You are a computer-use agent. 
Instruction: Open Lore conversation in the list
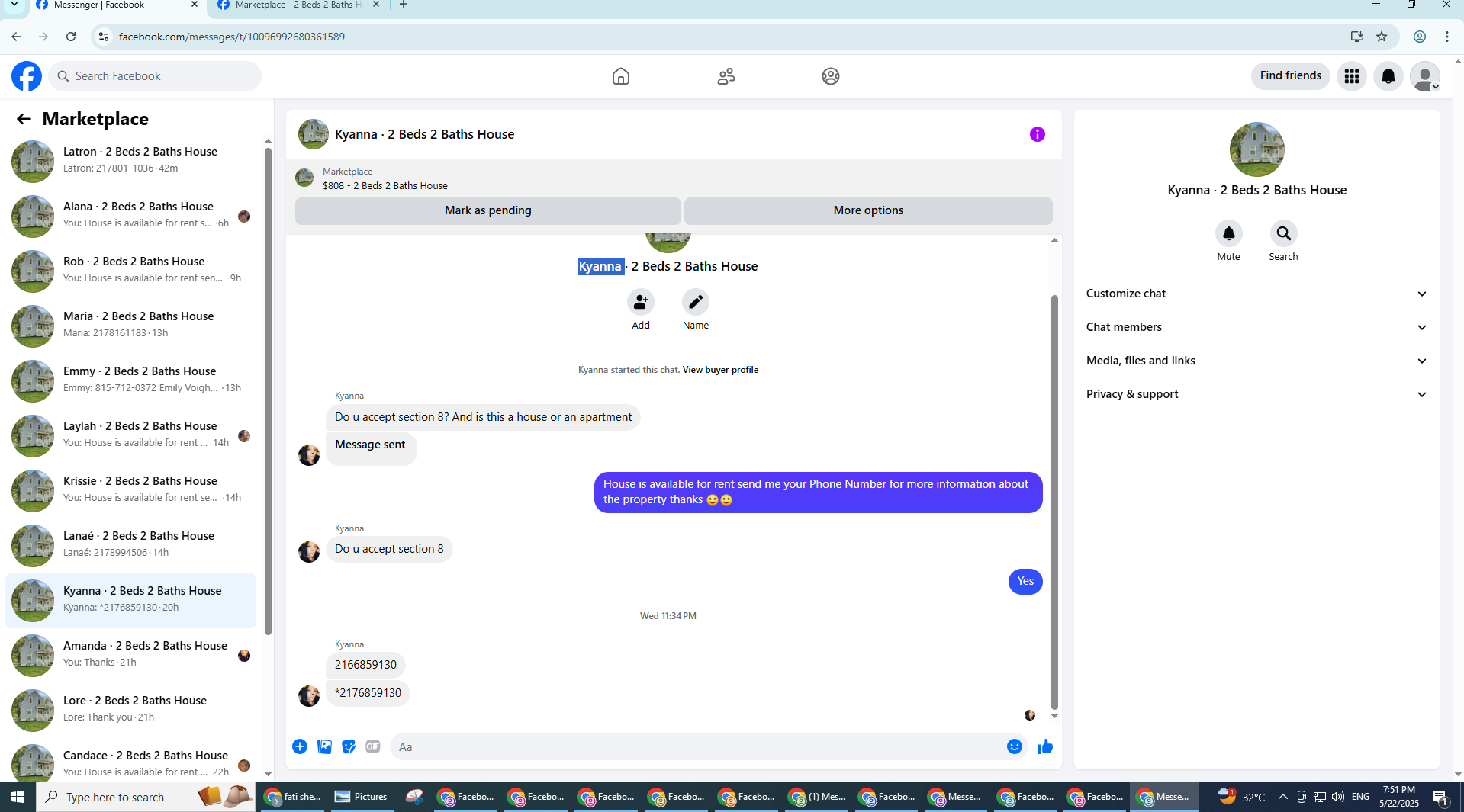(x=131, y=710)
